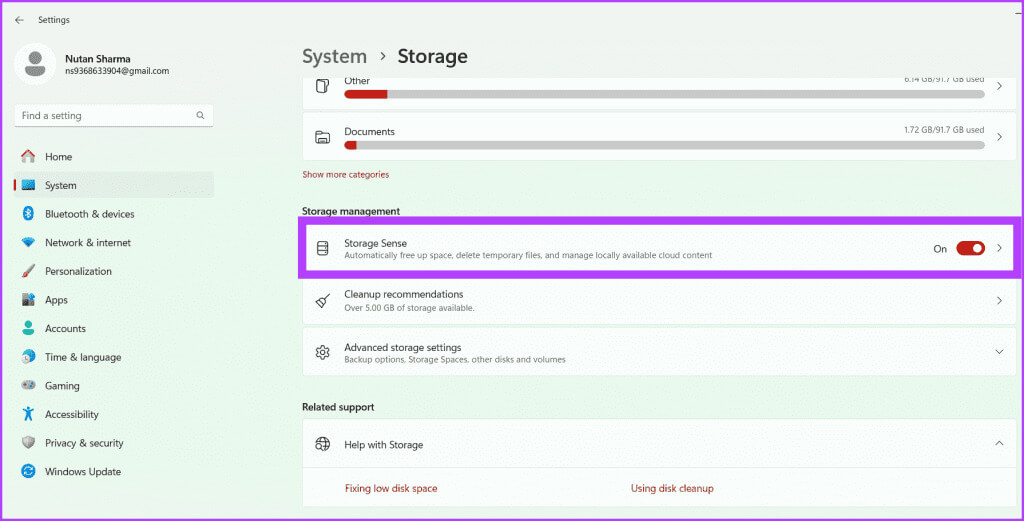1024x521 pixels.
Task: Click Advanced storage settings title text
Action: 403,347
